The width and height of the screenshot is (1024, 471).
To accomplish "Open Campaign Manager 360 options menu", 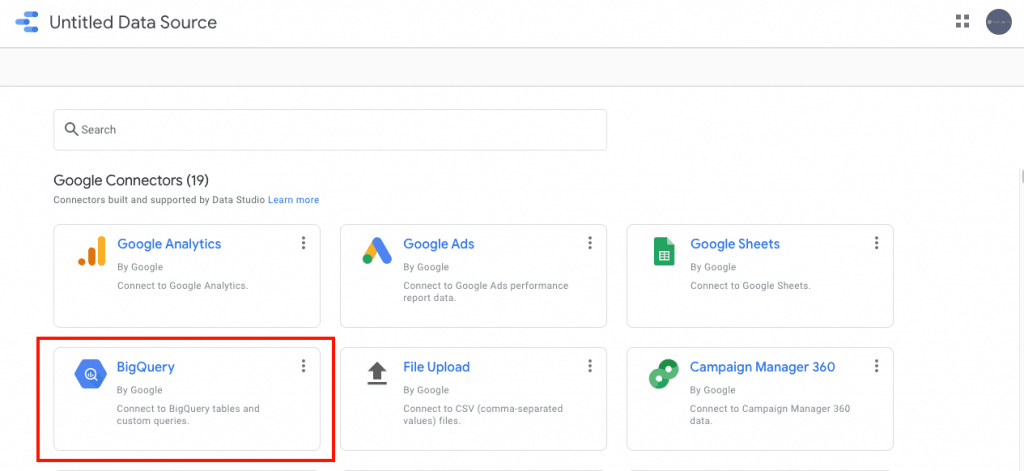I will coord(876,366).
